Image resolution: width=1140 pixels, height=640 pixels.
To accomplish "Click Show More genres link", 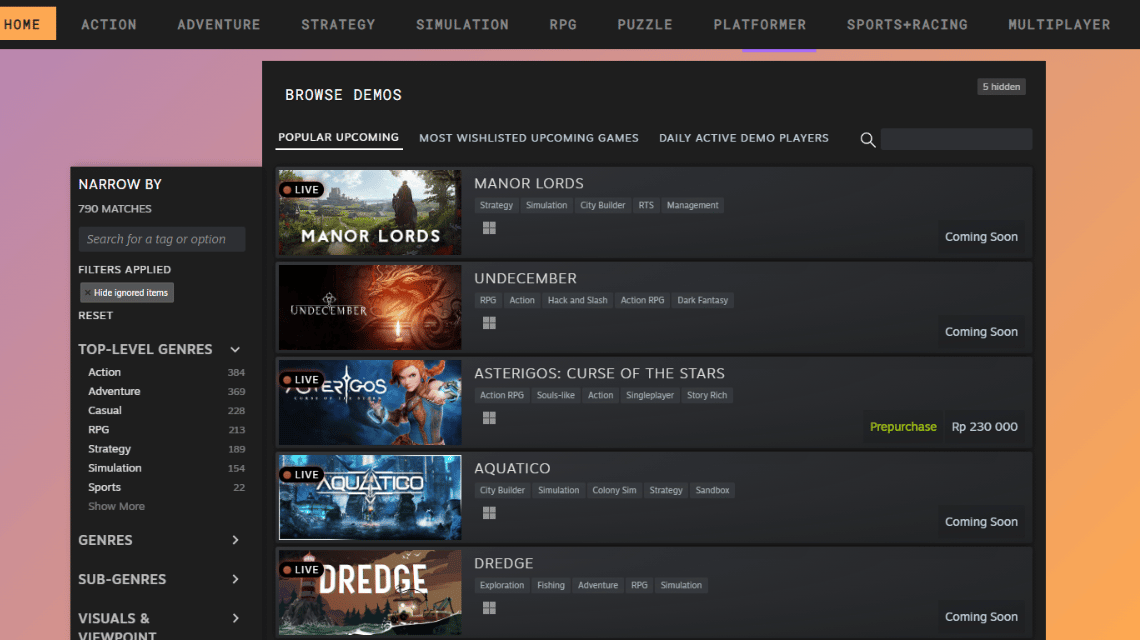I will tap(116, 506).
